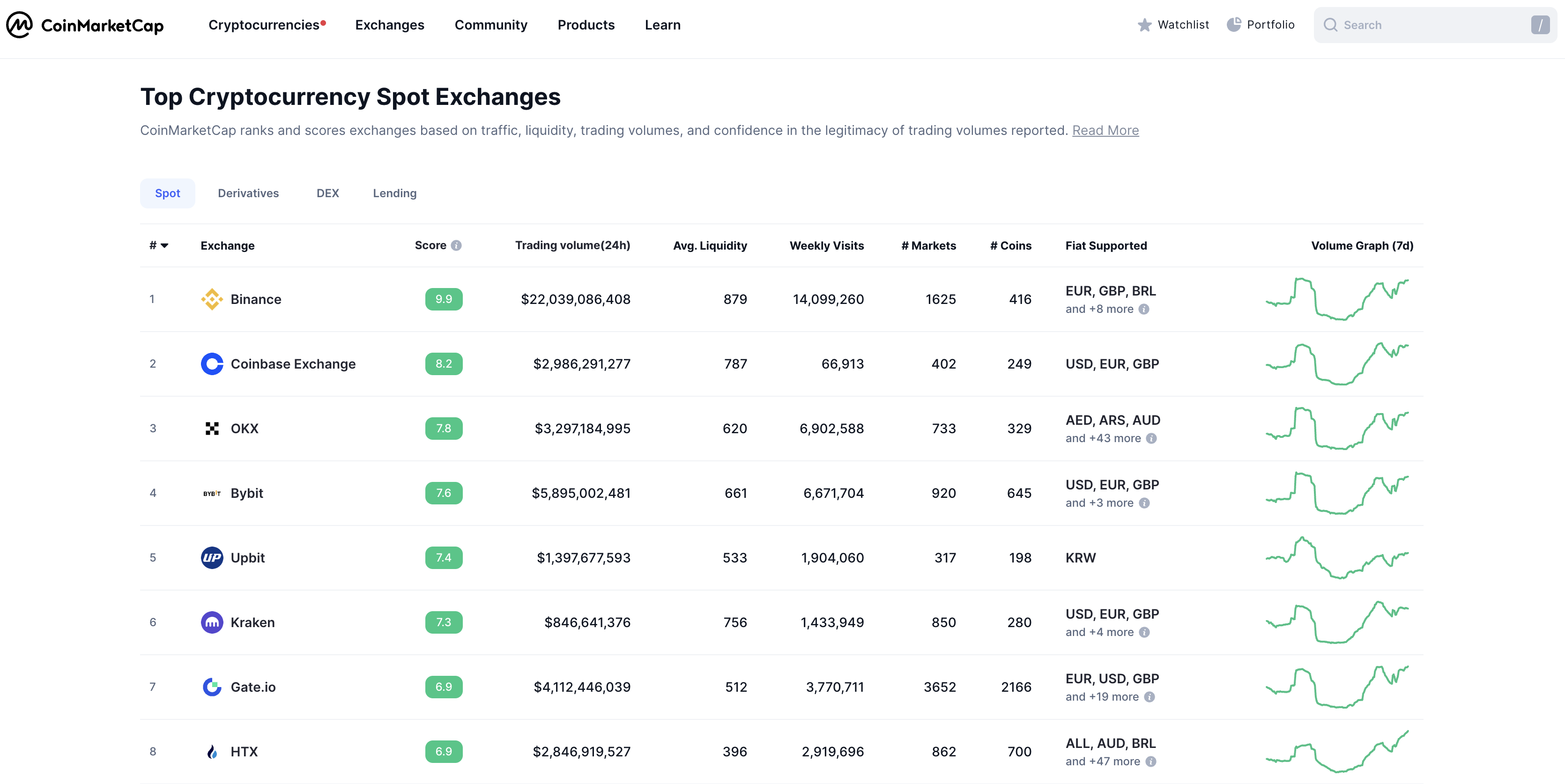Open the Coinbase Exchange link
The height and width of the screenshot is (784, 1565).
tap(293, 364)
